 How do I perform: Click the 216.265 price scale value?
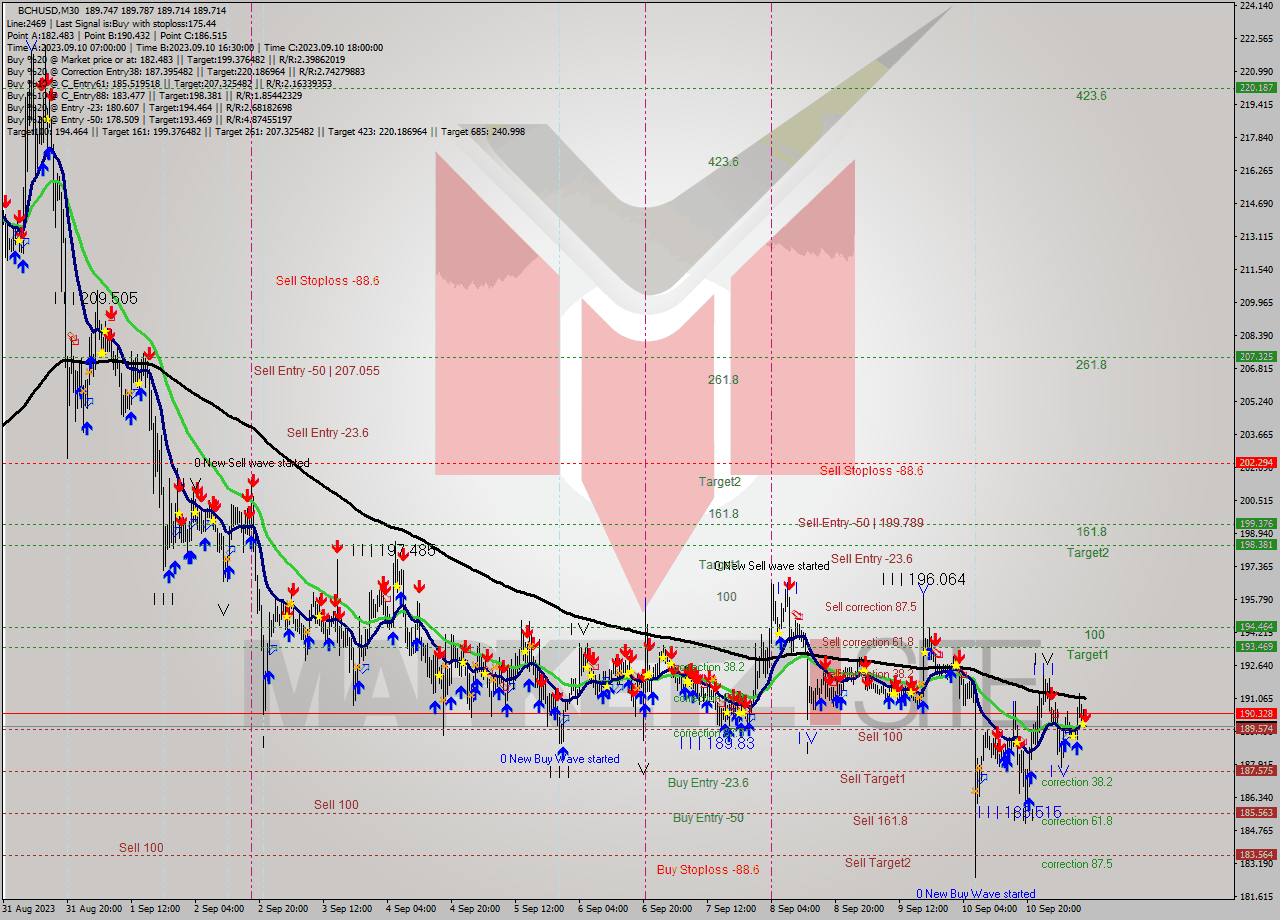[1256, 171]
